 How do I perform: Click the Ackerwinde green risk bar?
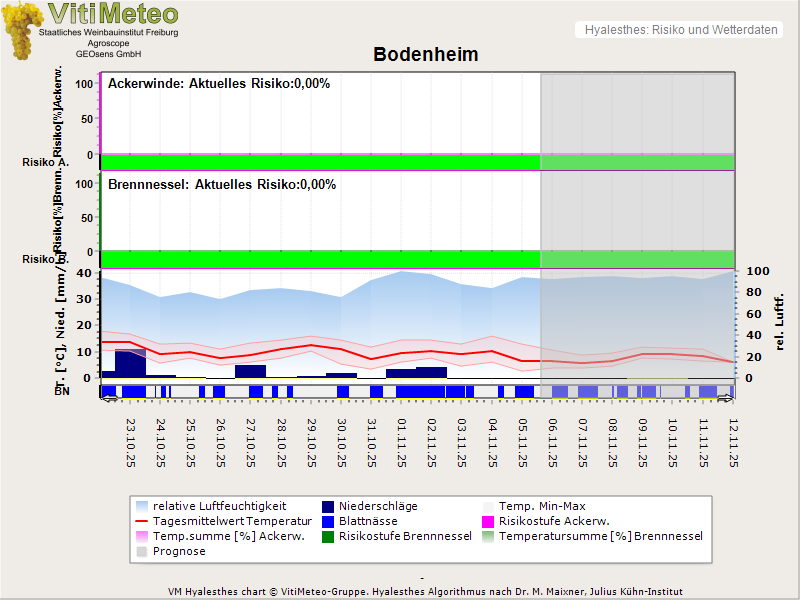coord(320,162)
